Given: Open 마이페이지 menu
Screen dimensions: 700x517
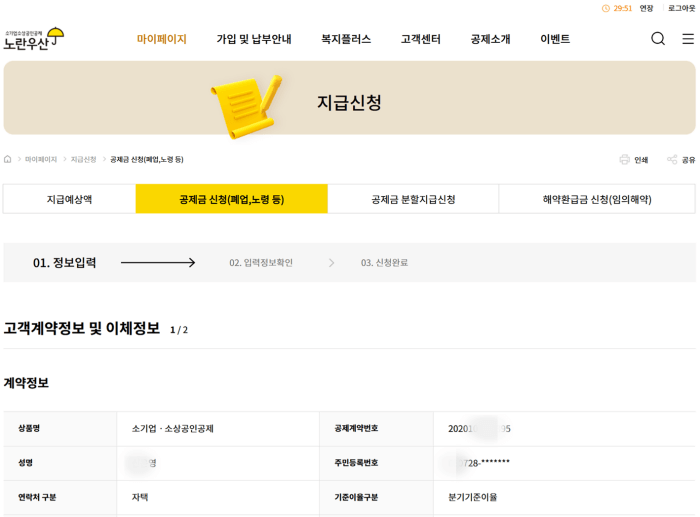Looking at the screenshot, I should click(162, 39).
